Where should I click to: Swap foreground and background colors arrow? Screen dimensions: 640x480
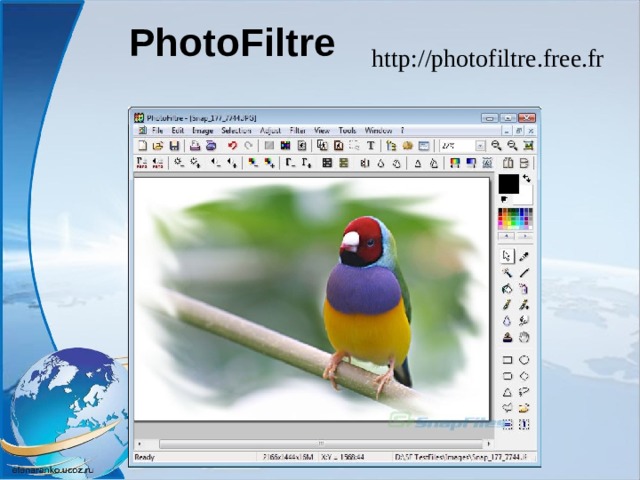[x=527, y=178]
